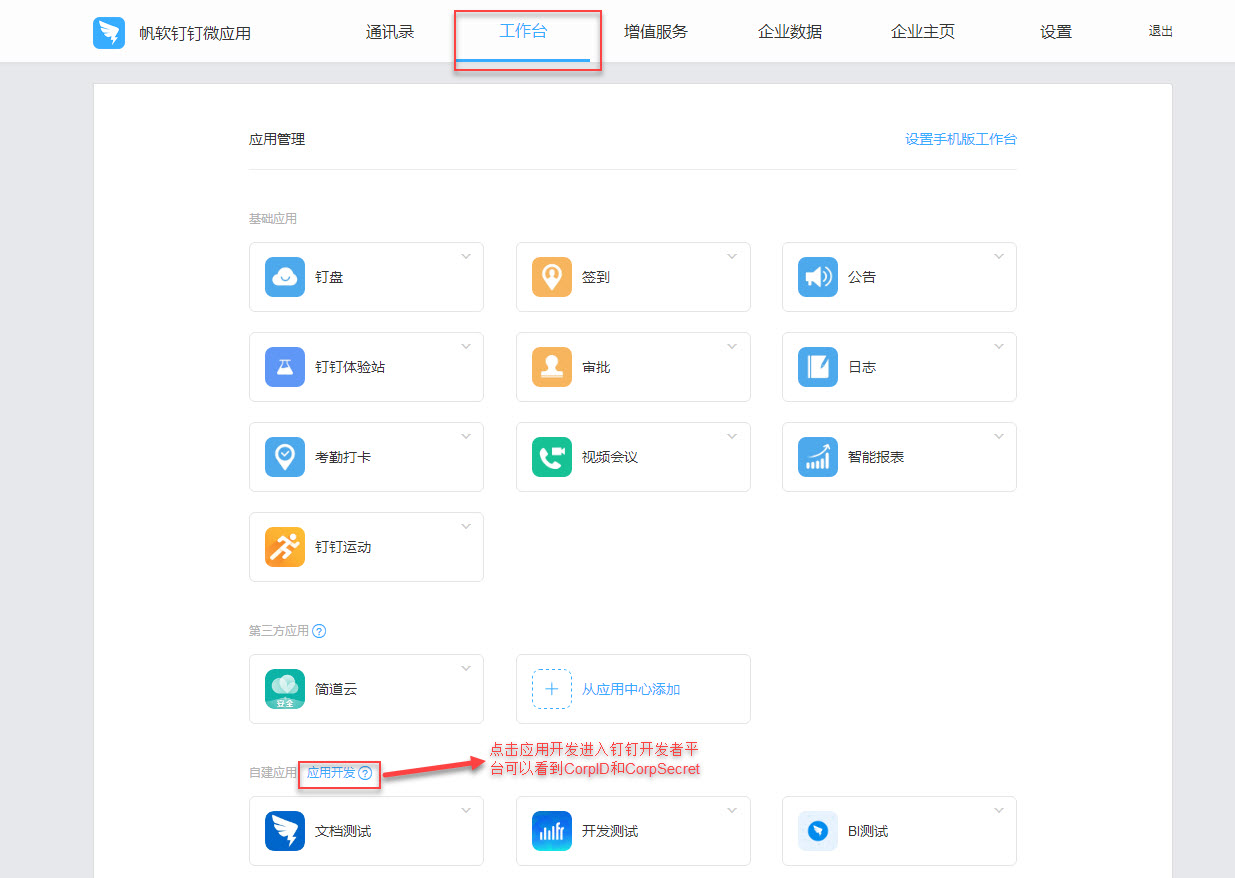
Task: Click the 第三方应用 section label
Action: pyautogui.click(x=279, y=631)
